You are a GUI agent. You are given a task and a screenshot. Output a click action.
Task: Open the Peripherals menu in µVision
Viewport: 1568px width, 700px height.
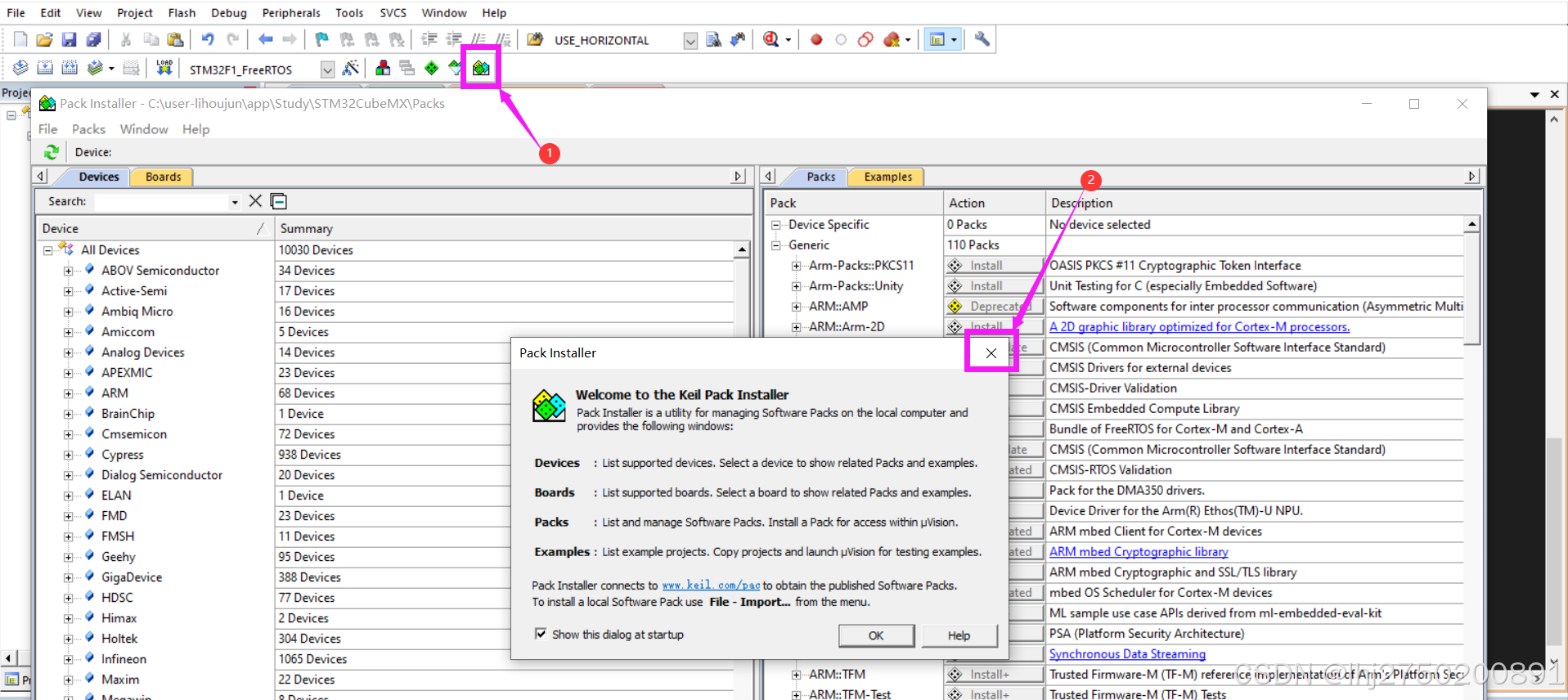pos(291,13)
